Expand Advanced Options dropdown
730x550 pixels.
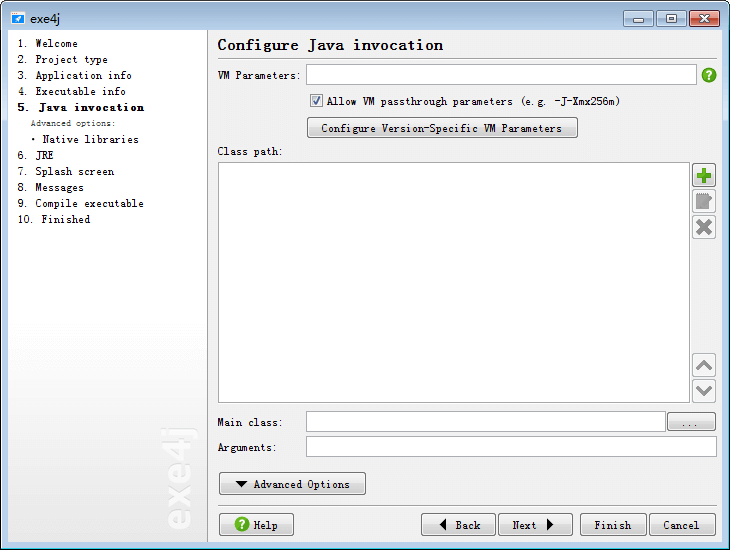[x=292, y=484]
